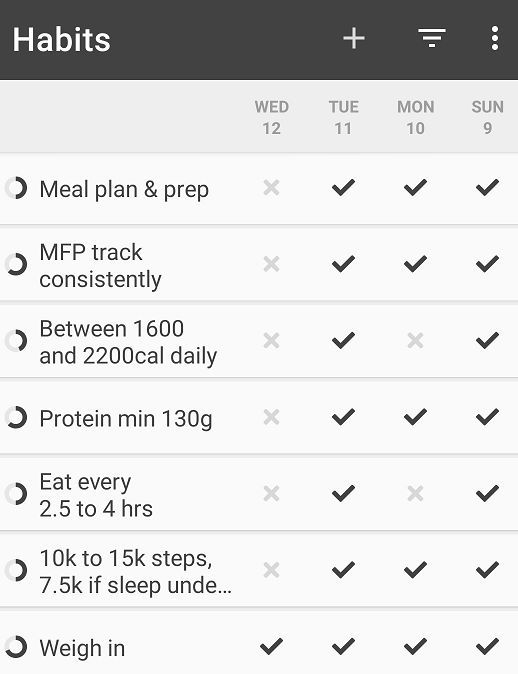
Task: Tap progress ring beside Eat every 2.5 to 4 hrs
Action: point(16,494)
